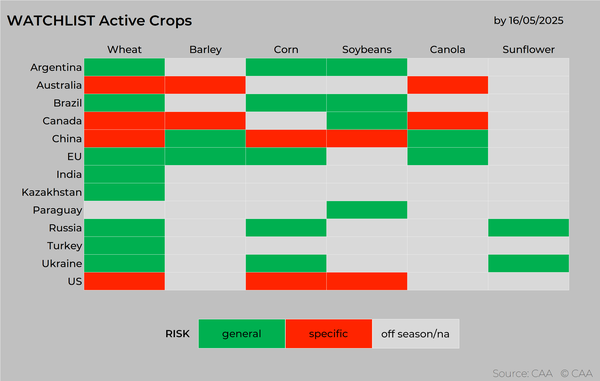This screenshot has width=600, height=381.
Task: Click the red 'specific' risk legend swatch
Action: click(329, 334)
